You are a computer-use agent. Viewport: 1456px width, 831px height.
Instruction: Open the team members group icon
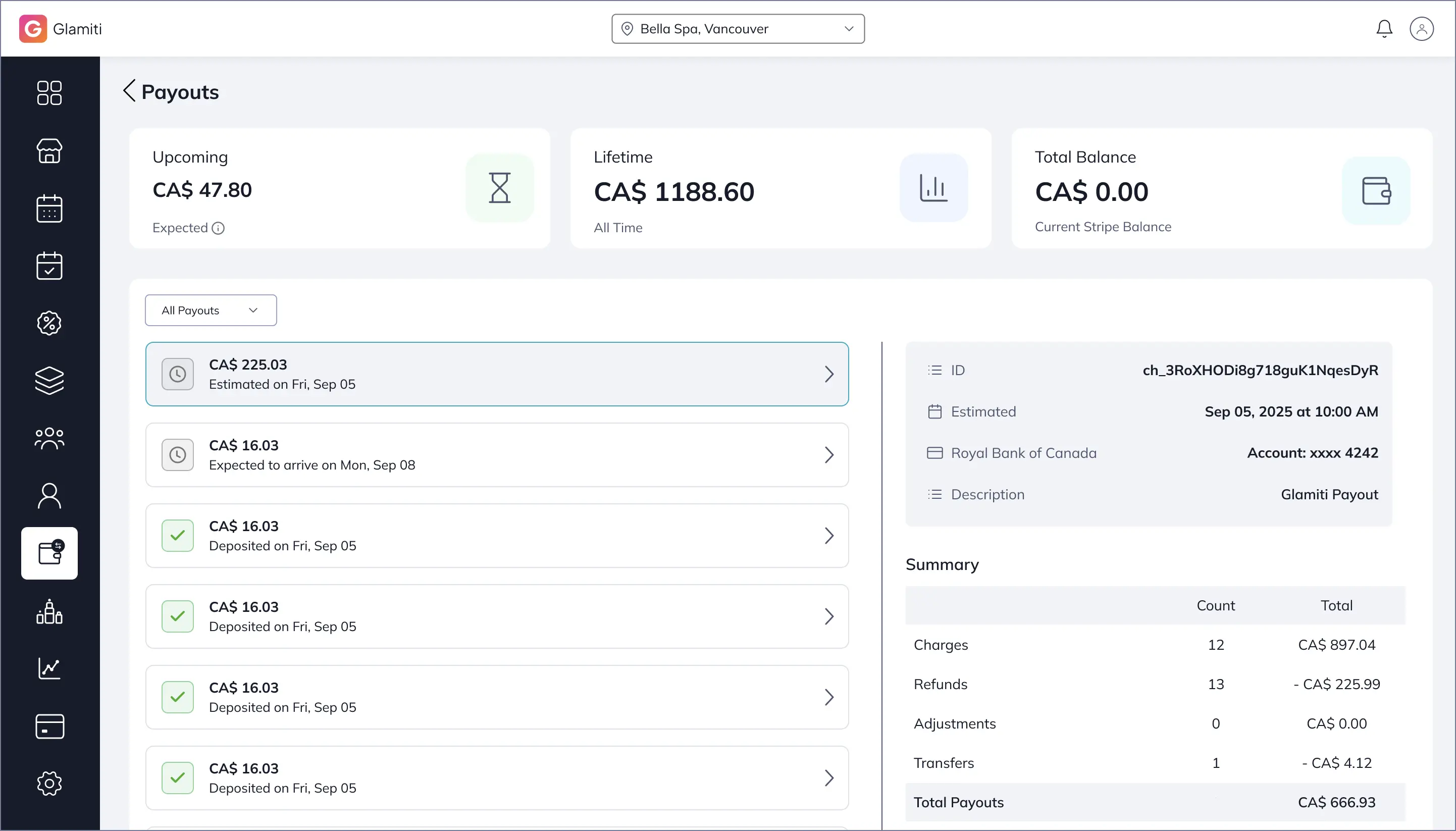pos(49,438)
